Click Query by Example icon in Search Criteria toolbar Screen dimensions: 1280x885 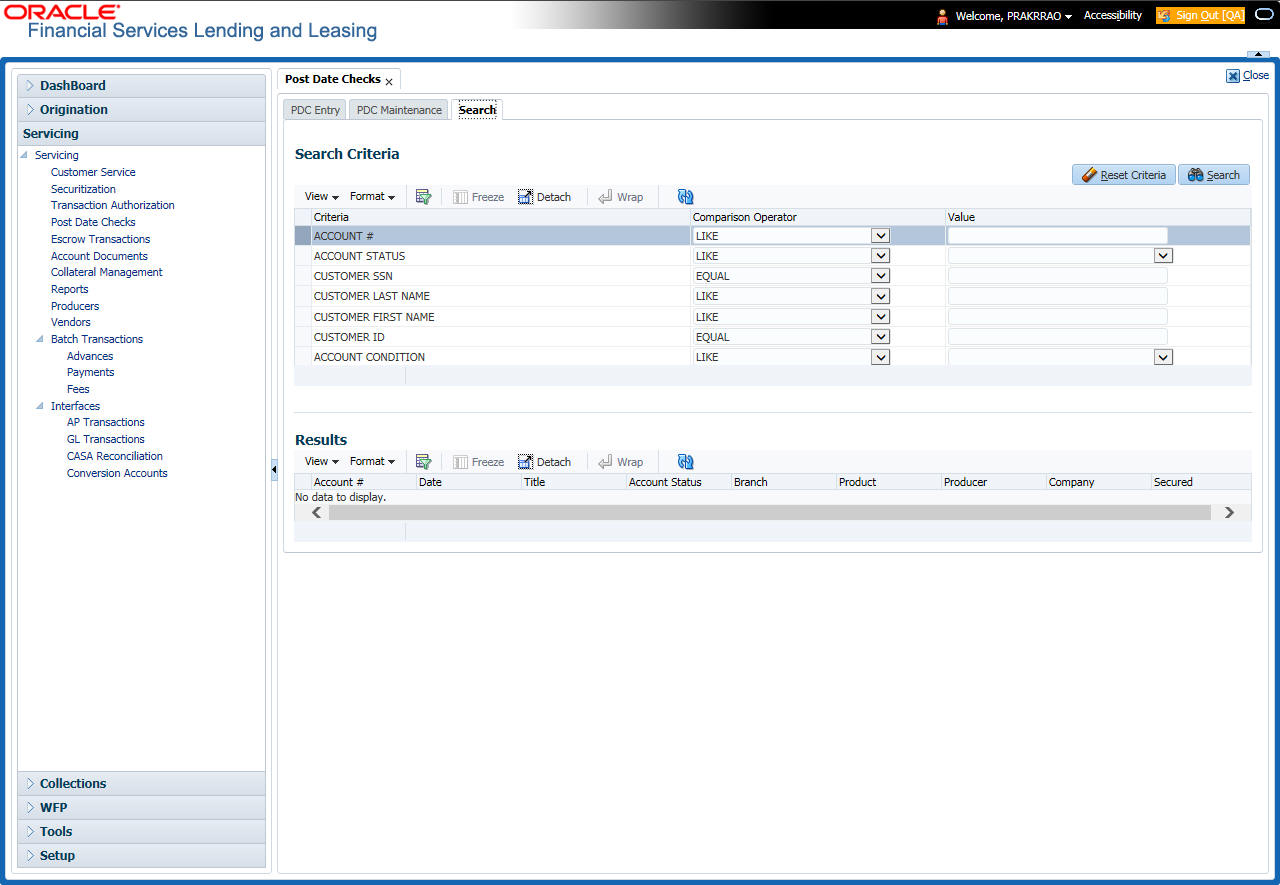coord(423,197)
